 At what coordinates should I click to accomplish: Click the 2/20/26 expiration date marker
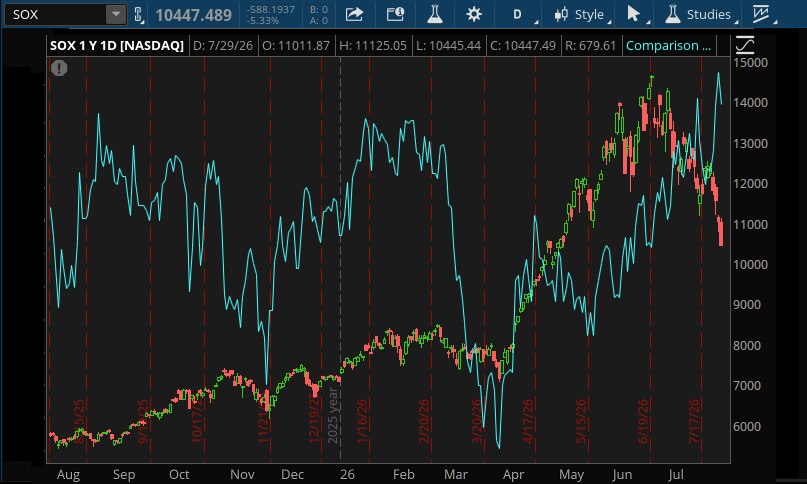click(424, 421)
